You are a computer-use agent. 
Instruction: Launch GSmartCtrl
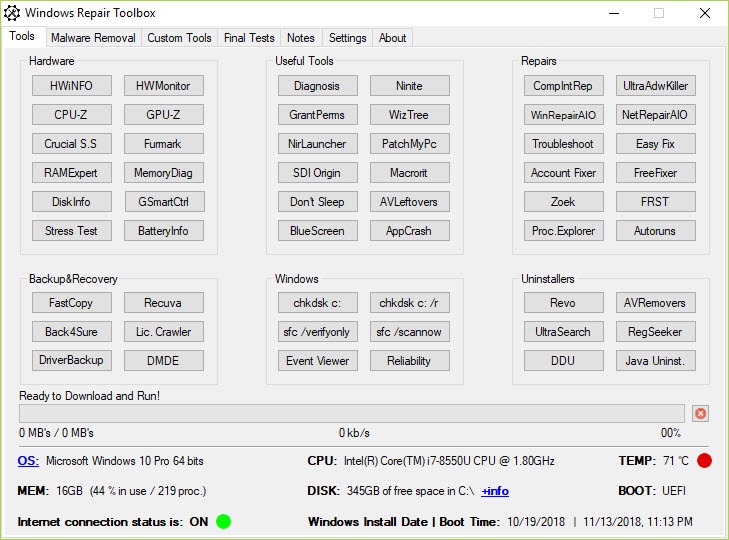pyautogui.click(x=164, y=201)
